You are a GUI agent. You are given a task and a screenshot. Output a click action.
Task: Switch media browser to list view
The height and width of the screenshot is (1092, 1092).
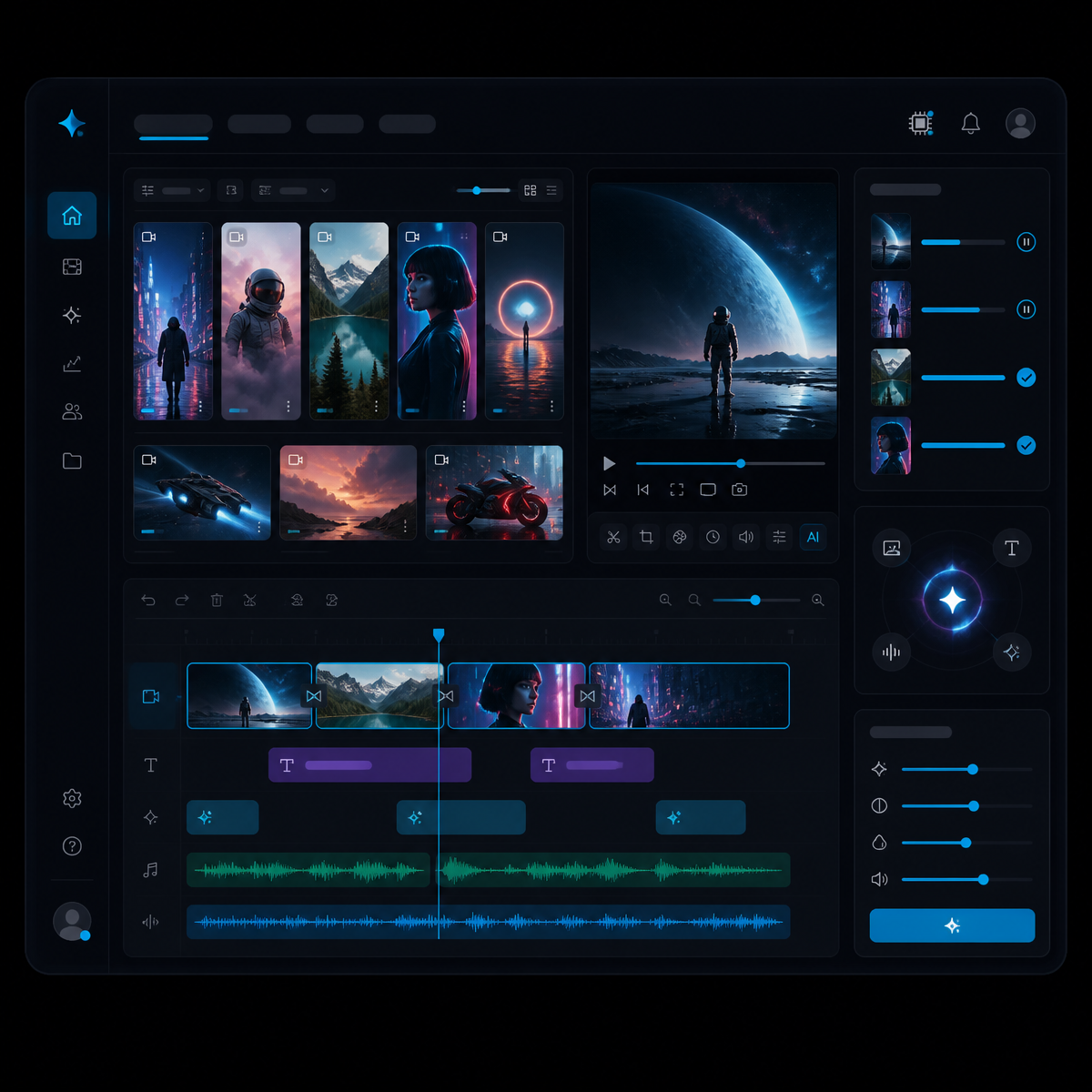coord(552,190)
